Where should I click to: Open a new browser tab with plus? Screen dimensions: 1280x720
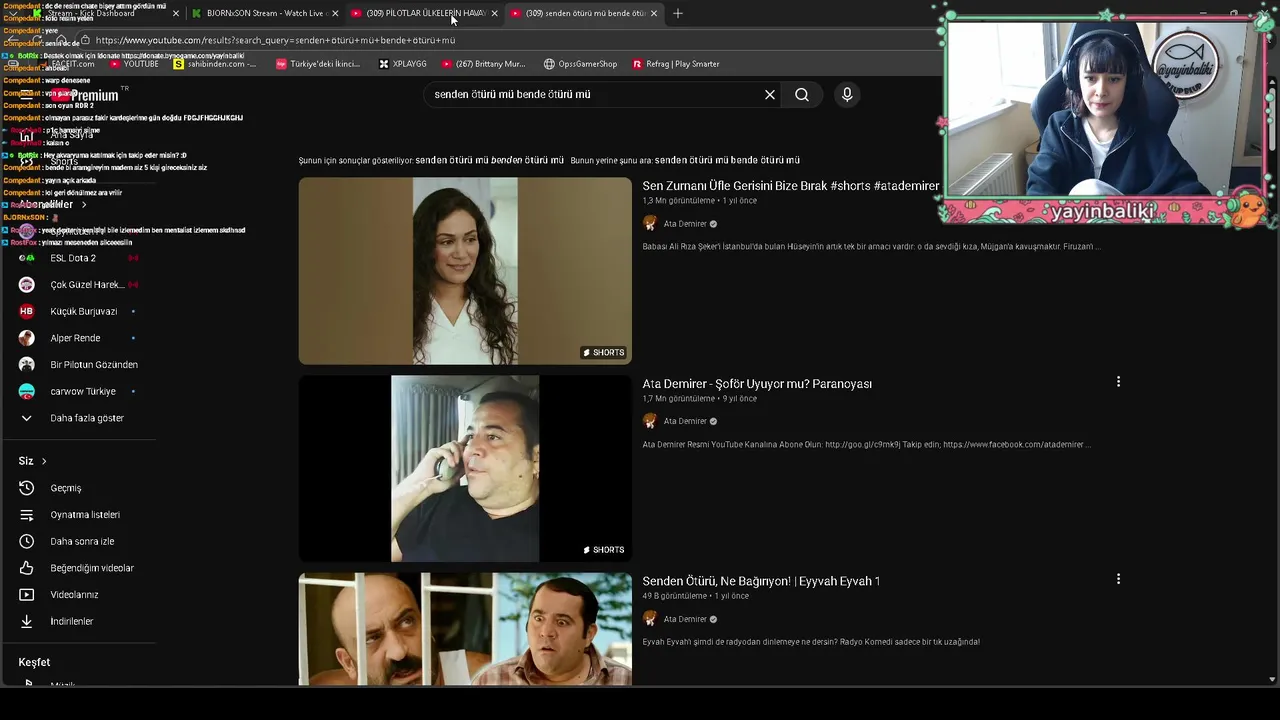click(678, 13)
